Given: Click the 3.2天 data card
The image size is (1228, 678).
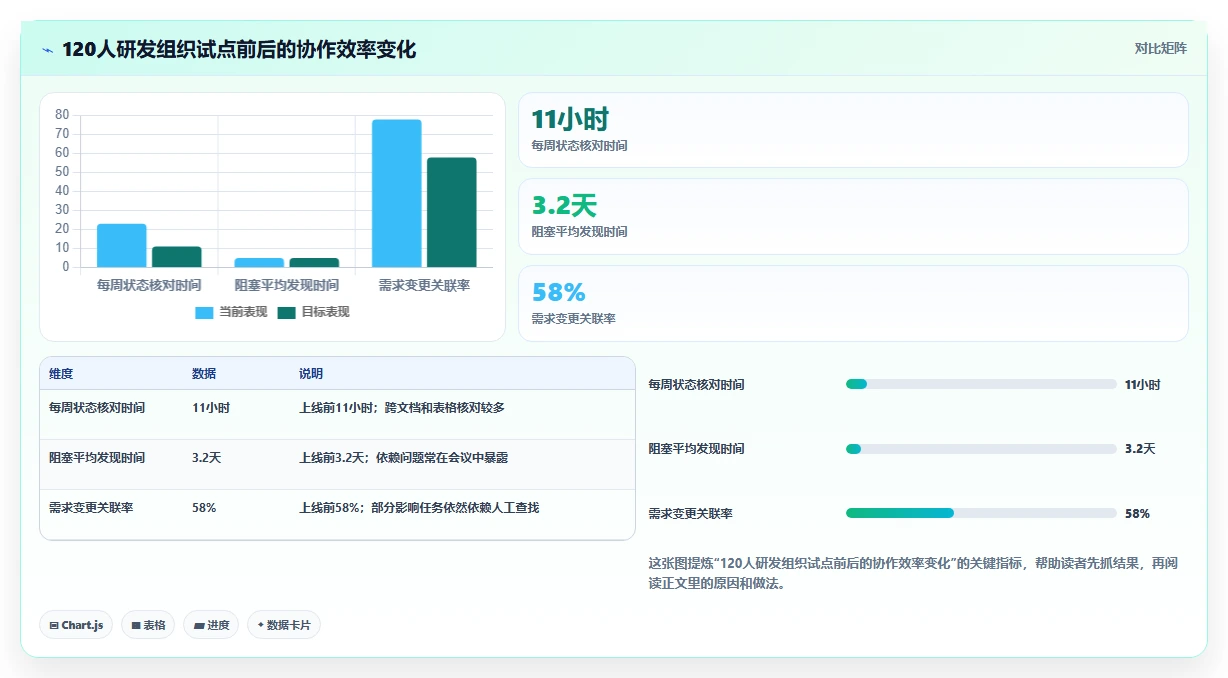Looking at the screenshot, I should pos(853,217).
